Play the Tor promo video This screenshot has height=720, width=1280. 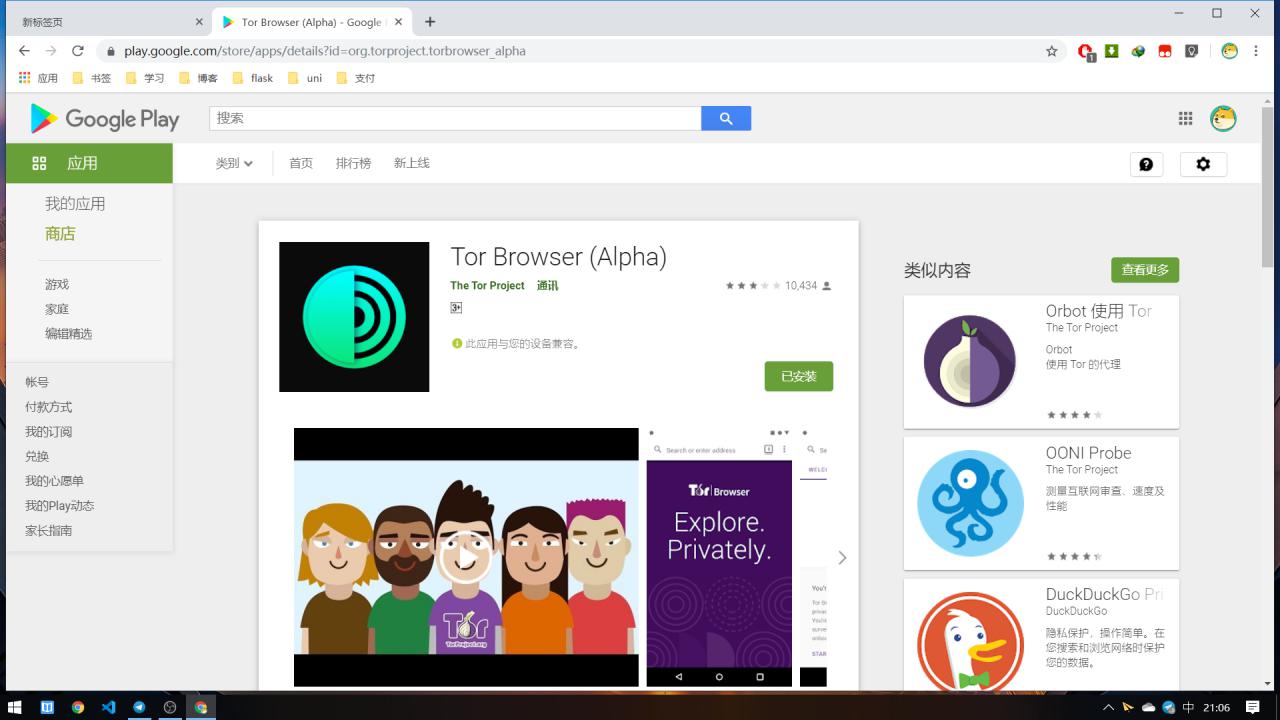[465, 557]
